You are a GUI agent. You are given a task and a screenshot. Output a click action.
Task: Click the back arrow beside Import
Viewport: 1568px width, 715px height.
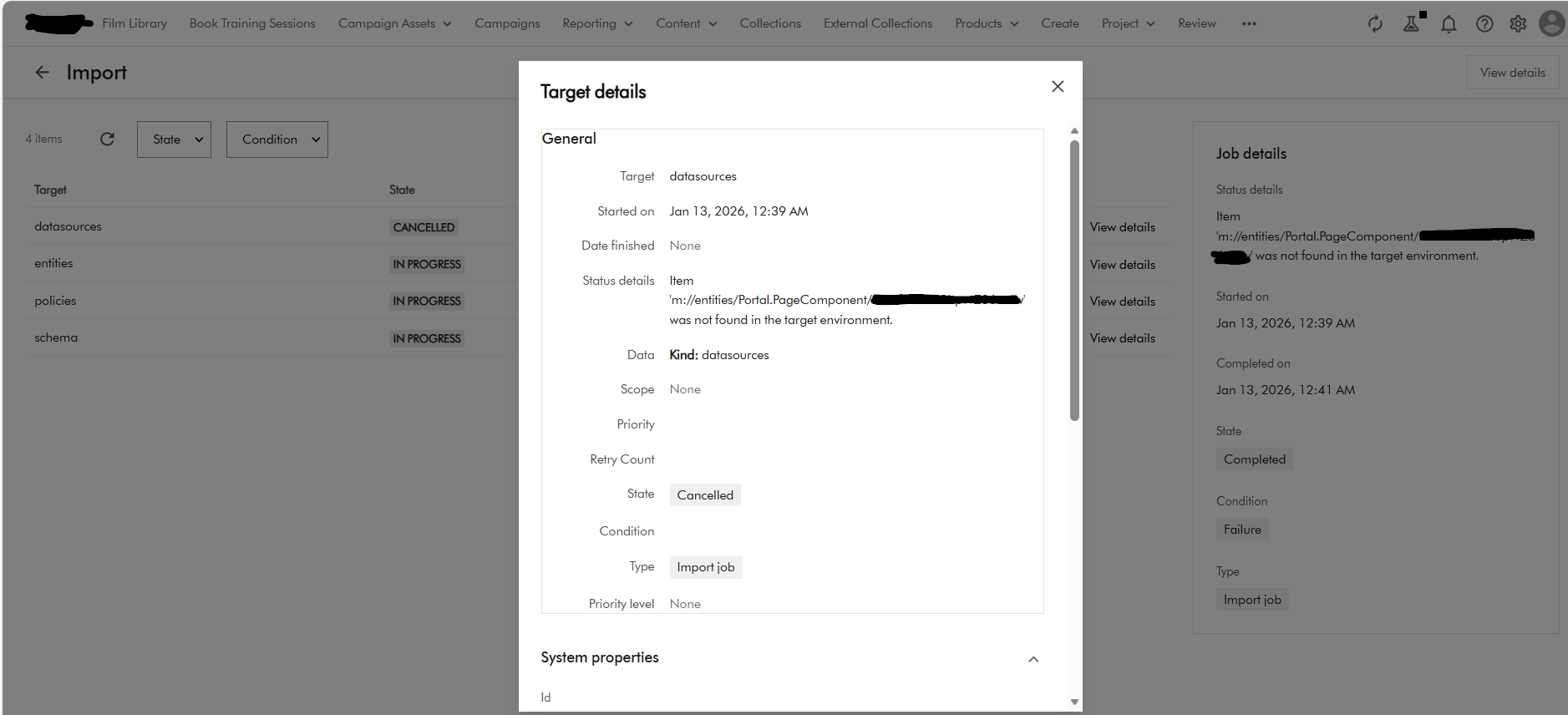pyautogui.click(x=42, y=73)
